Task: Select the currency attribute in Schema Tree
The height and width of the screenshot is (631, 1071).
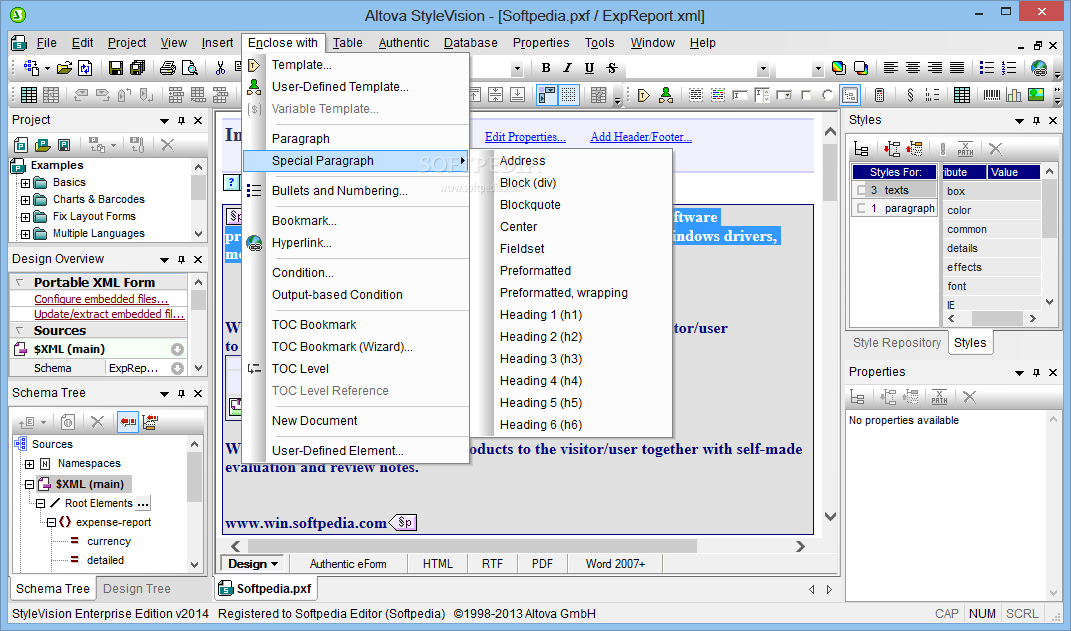Action: [x=109, y=541]
